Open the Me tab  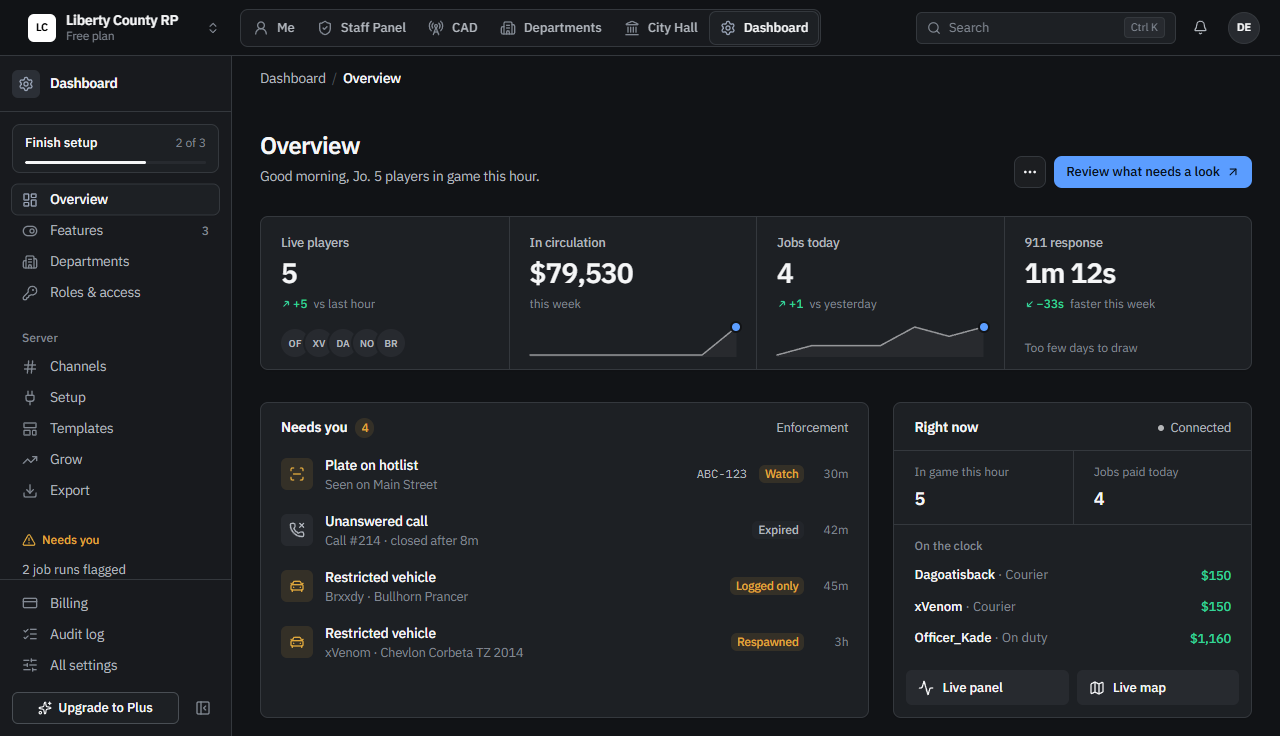point(274,28)
